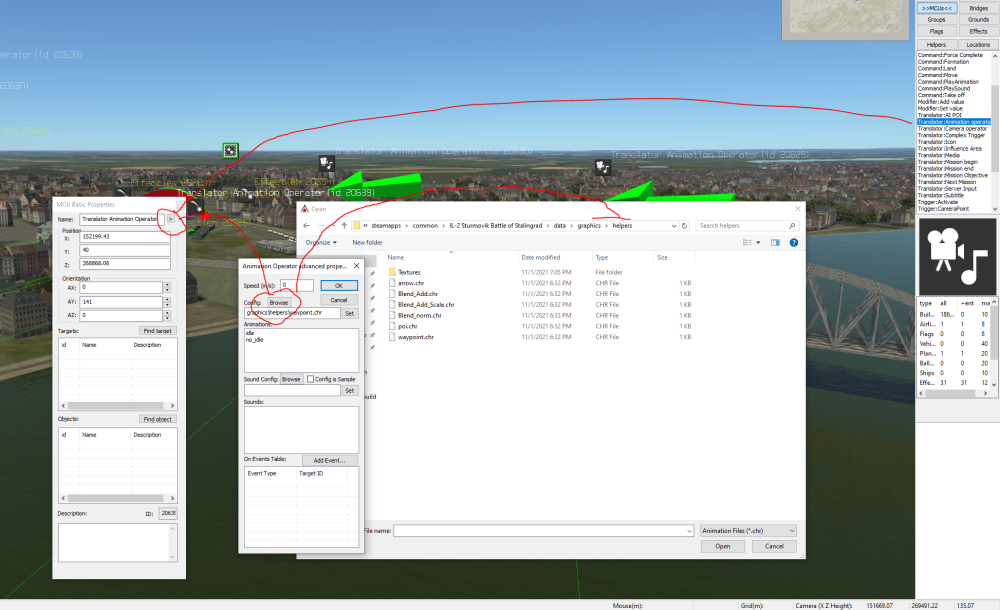Screen dimensions: 1000x610
Task: Enable Config is Sample checkbox
Action: [x=311, y=380]
